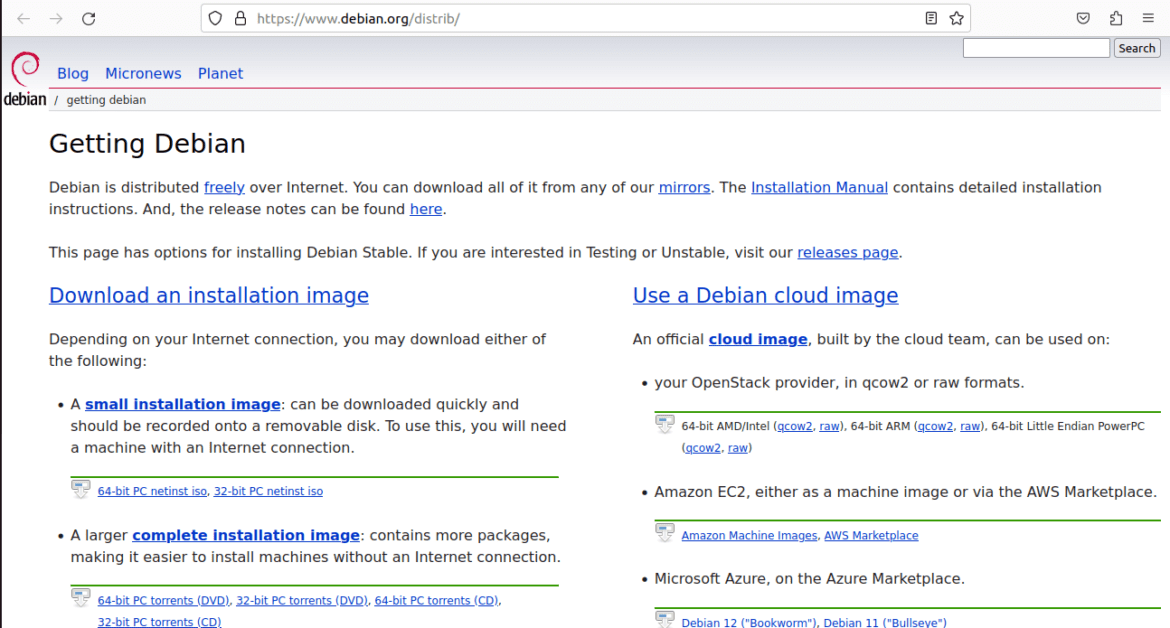Open the AWS Marketplace link
The width and height of the screenshot is (1170, 628).
(x=870, y=535)
